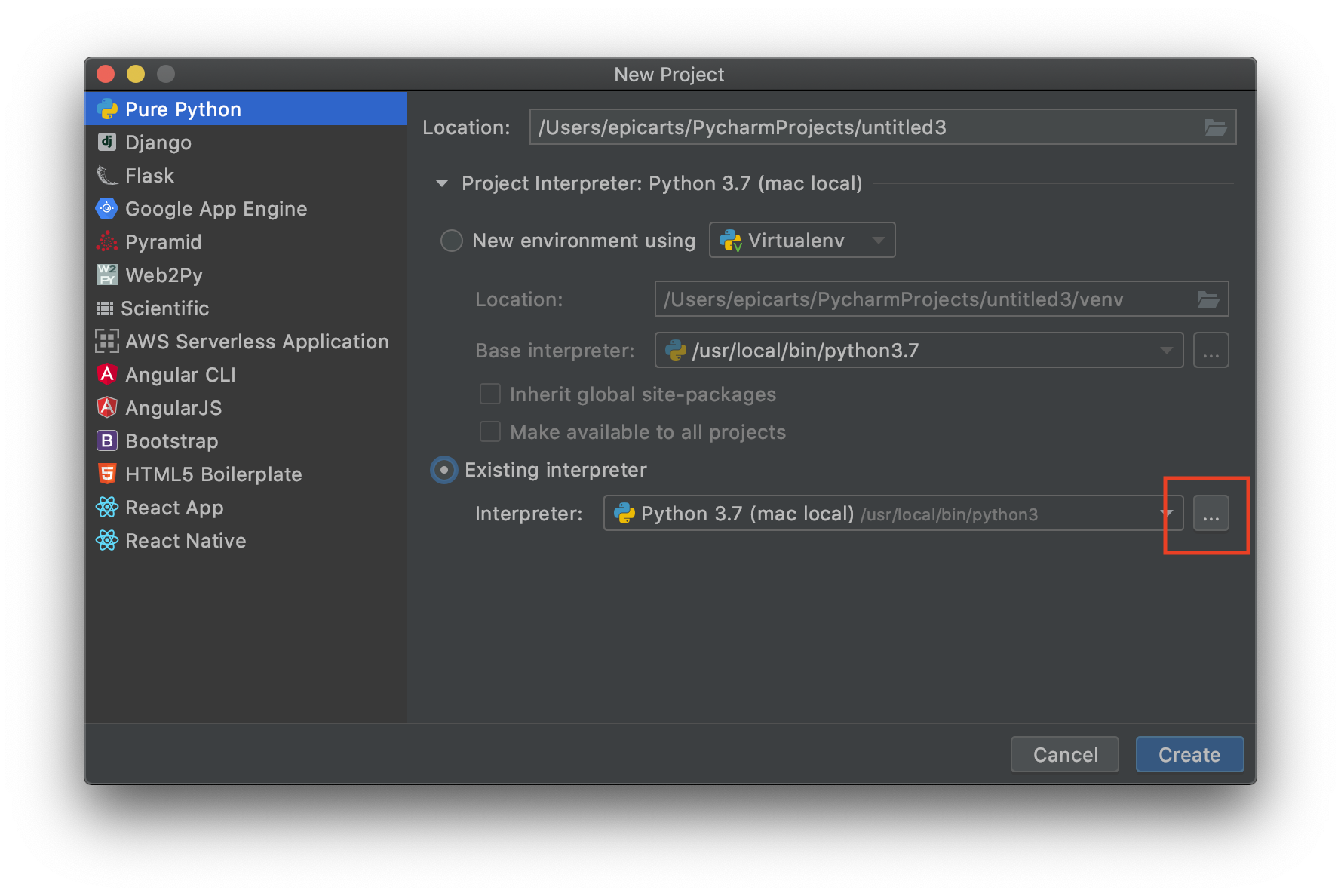1341x896 pixels.
Task: Click the Django icon in the list
Action: pos(107,142)
